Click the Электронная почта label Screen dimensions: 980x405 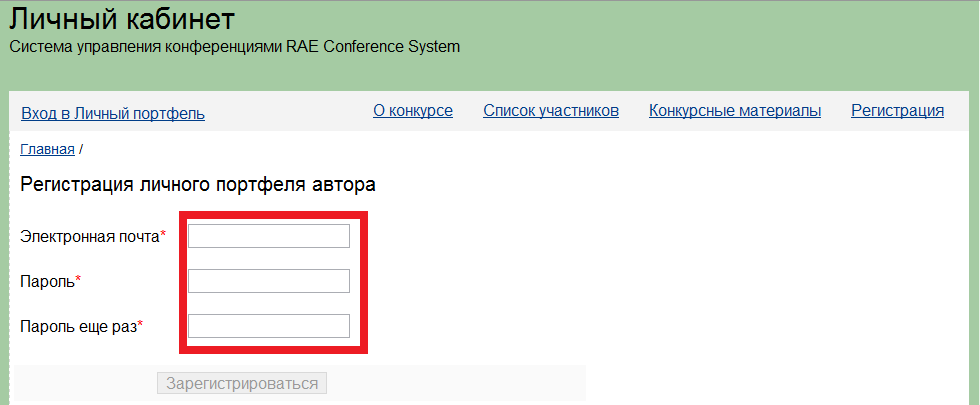point(93,236)
